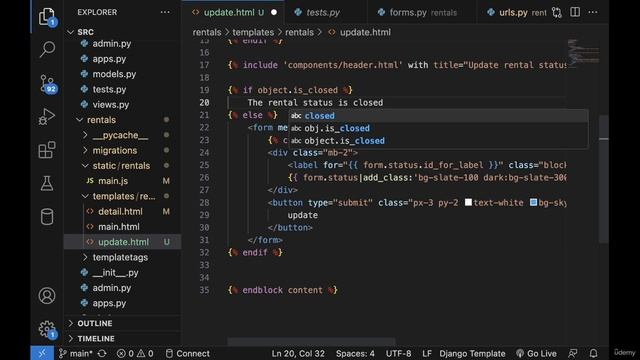Click the Explorer more actions ellipsis
The width and height of the screenshot is (640, 360).
[165, 12]
